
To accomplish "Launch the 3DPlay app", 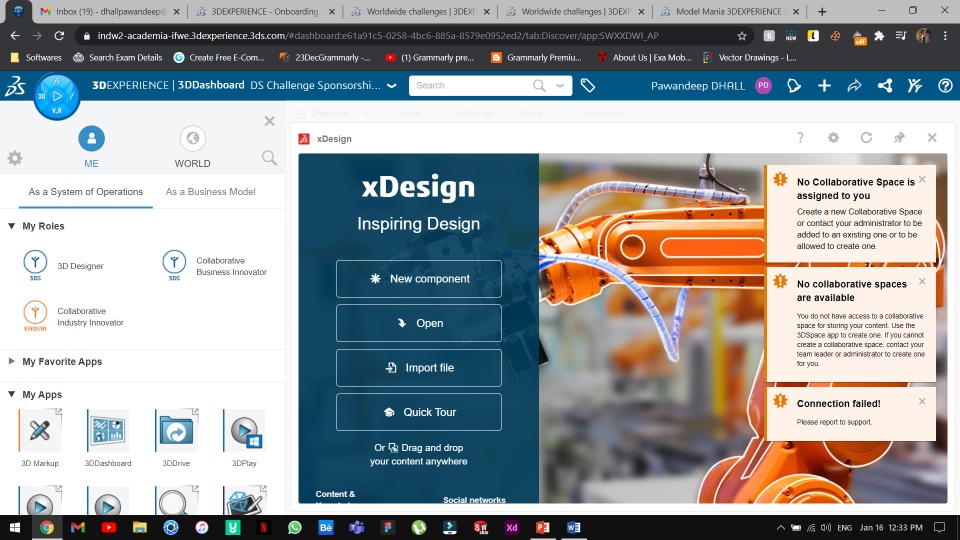I will [244, 430].
